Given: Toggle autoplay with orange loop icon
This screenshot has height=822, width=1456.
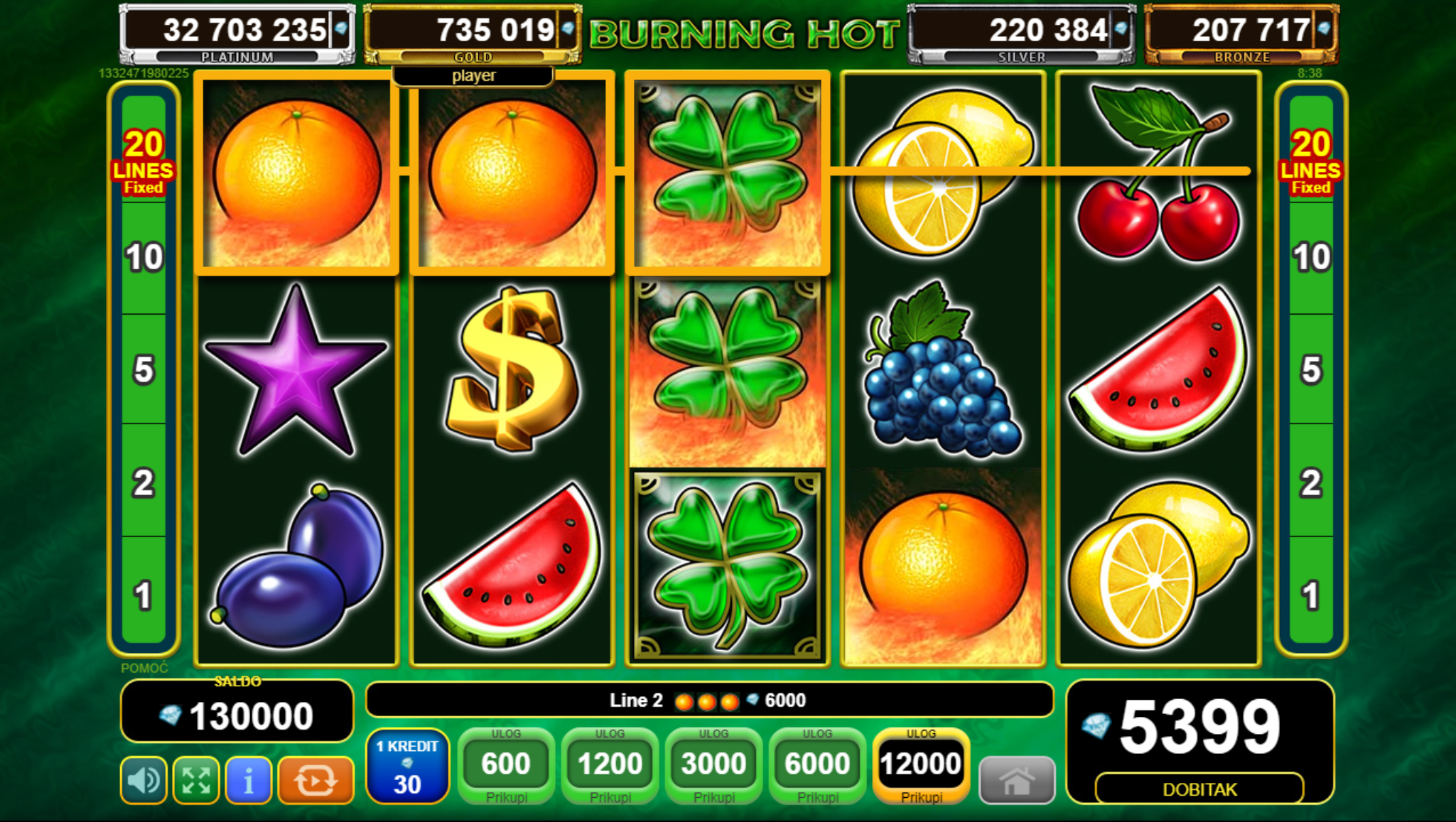Looking at the screenshot, I should (x=316, y=781).
